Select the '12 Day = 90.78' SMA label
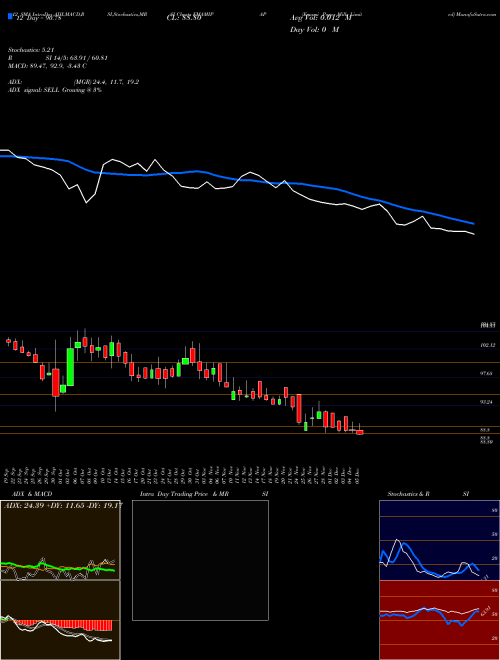 (37, 17)
